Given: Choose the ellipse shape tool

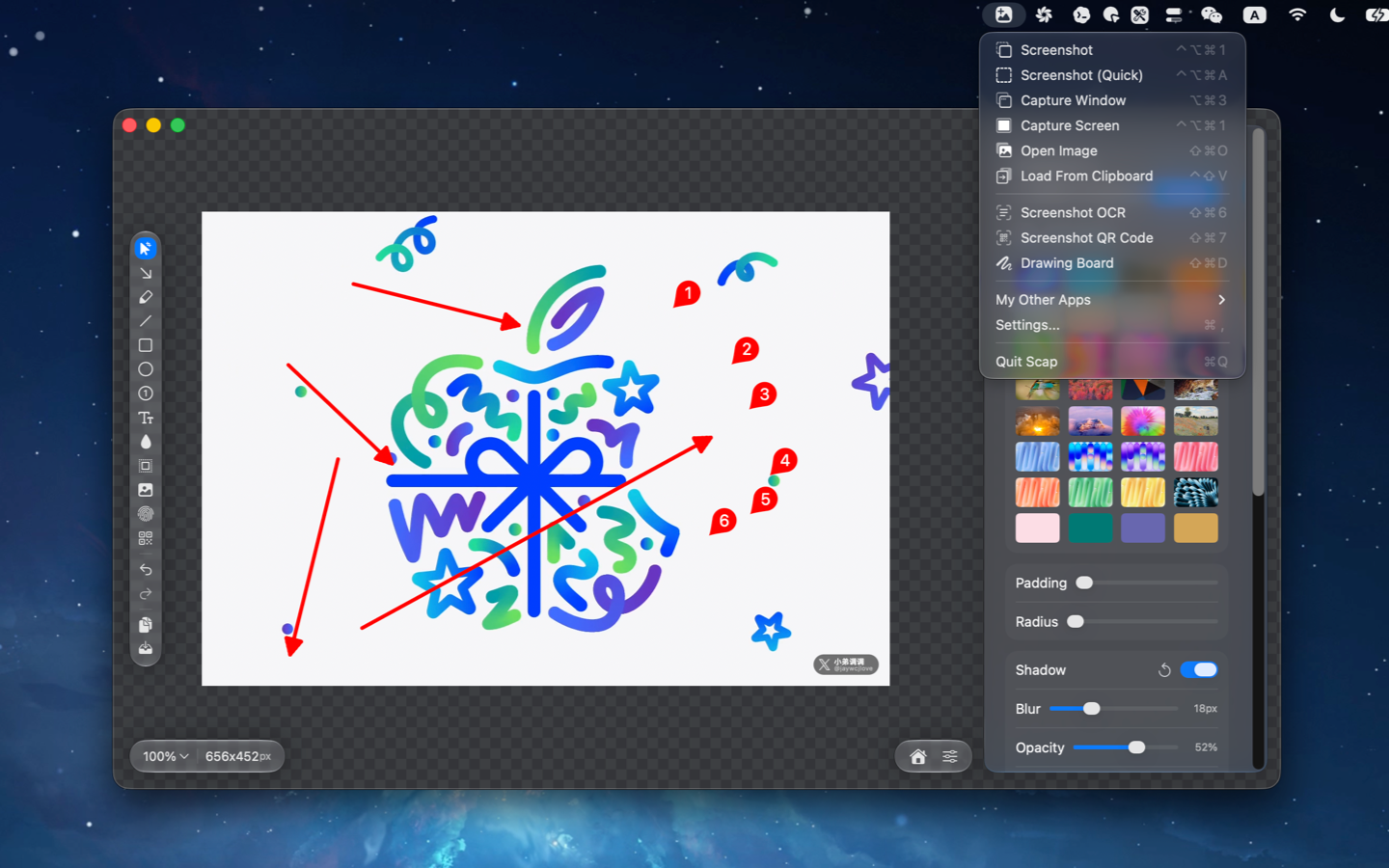Looking at the screenshot, I should [x=146, y=369].
